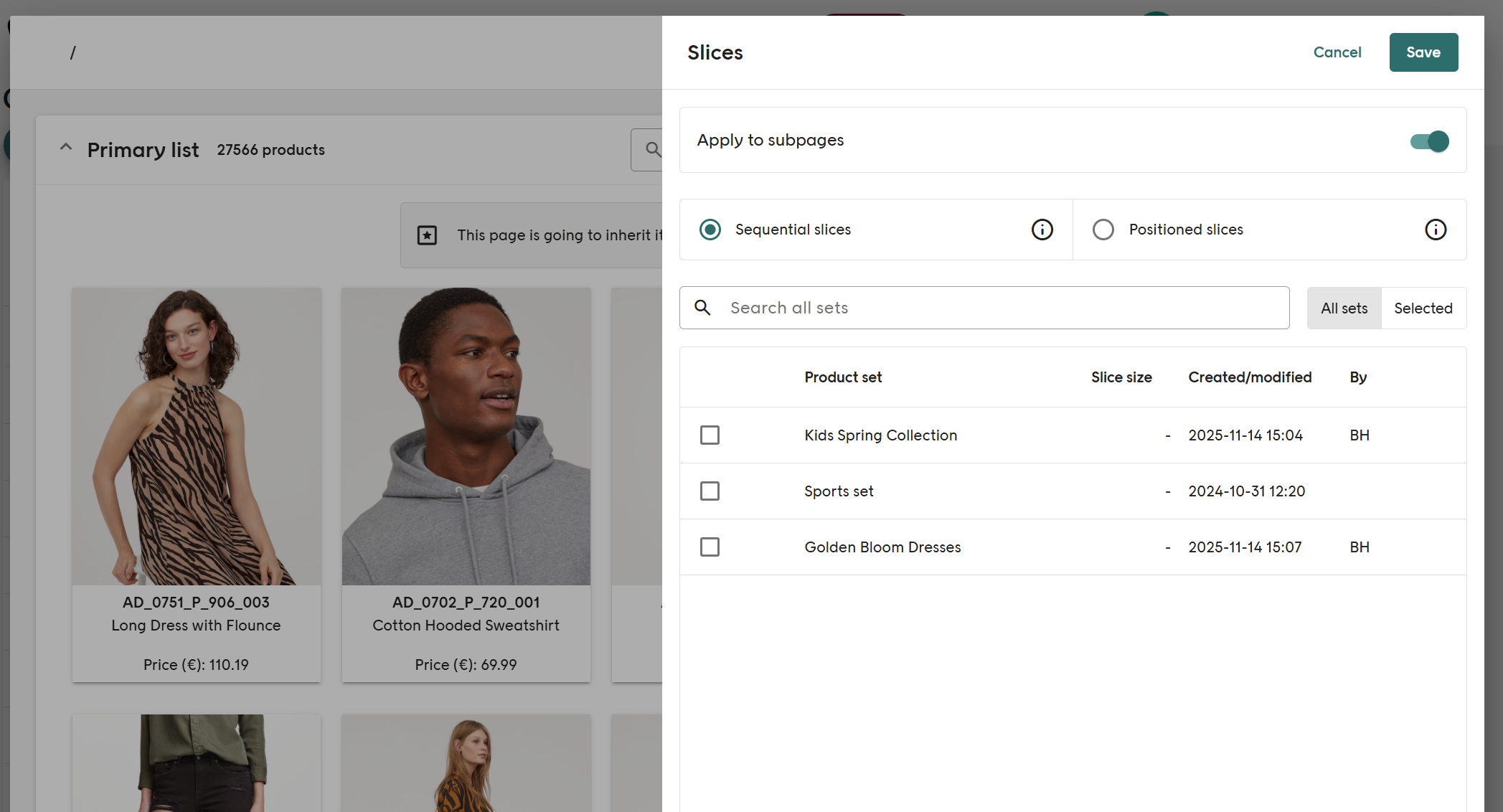The height and width of the screenshot is (812, 1503).
Task: Click the star icon in inherit notice
Action: tap(427, 235)
